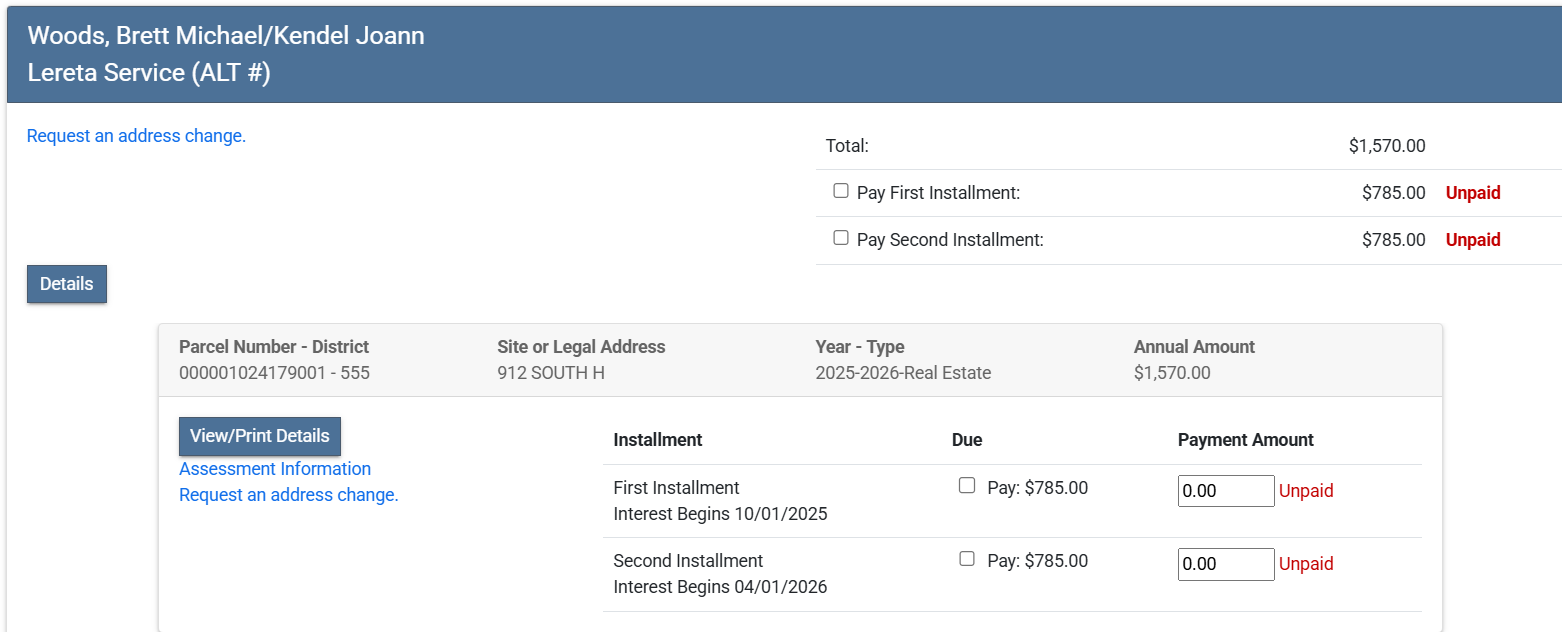The width and height of the screenshot is (1562, 632).
Task: Click the 2025-2026-Real Estate year type text
Action: (x=903, y=373)
